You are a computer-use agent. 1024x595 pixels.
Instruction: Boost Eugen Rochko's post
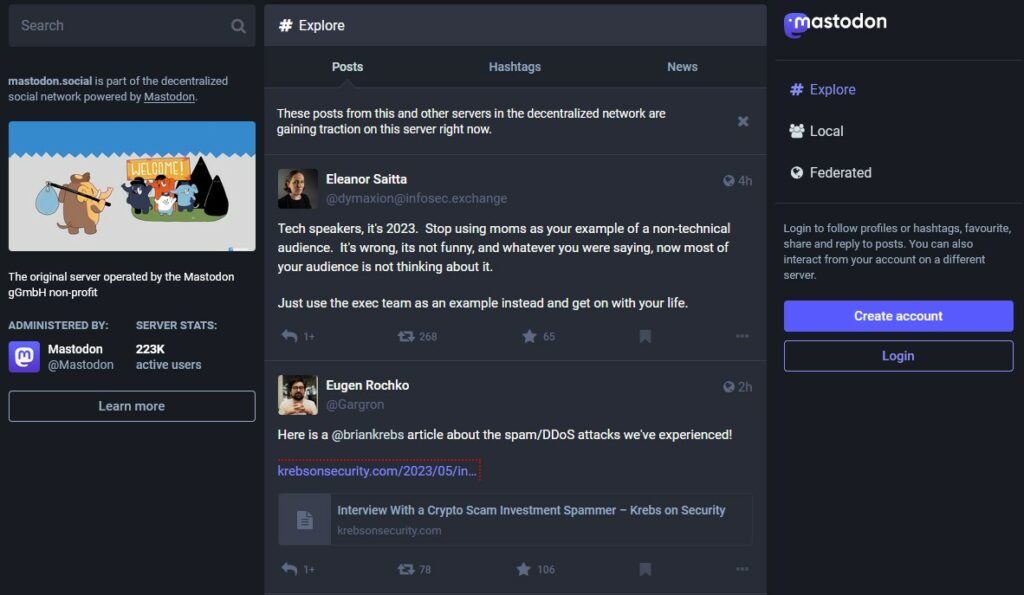(x=406, y=570)
